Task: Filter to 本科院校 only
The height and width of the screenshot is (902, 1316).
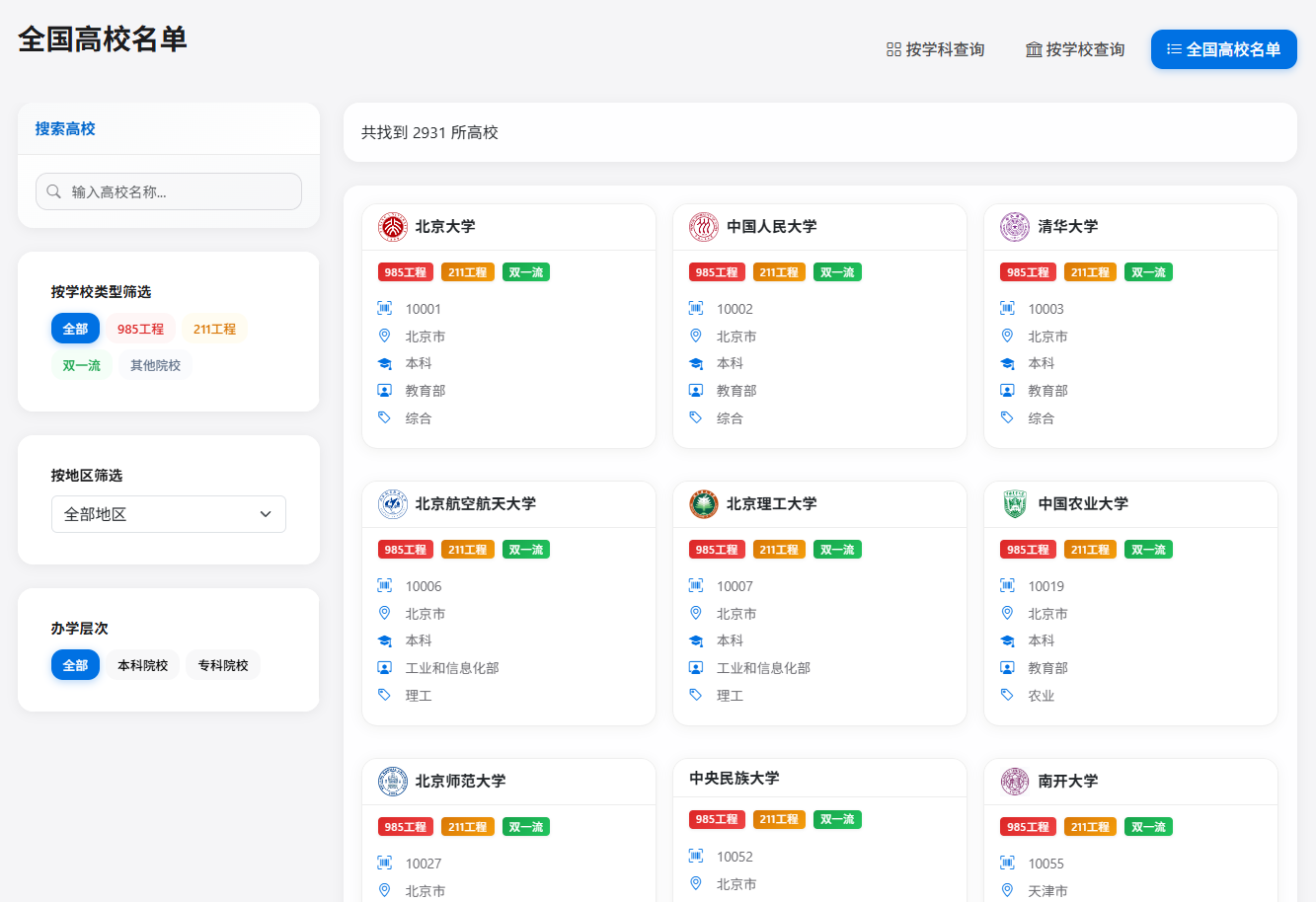Action: click(x=143, y=665)
